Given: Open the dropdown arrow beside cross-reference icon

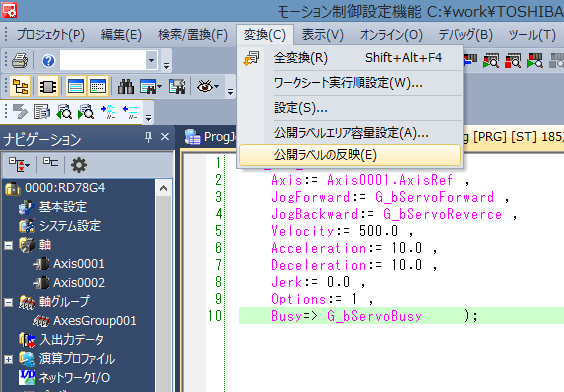Looking at the screenshot, I should [x=159, y=87].
